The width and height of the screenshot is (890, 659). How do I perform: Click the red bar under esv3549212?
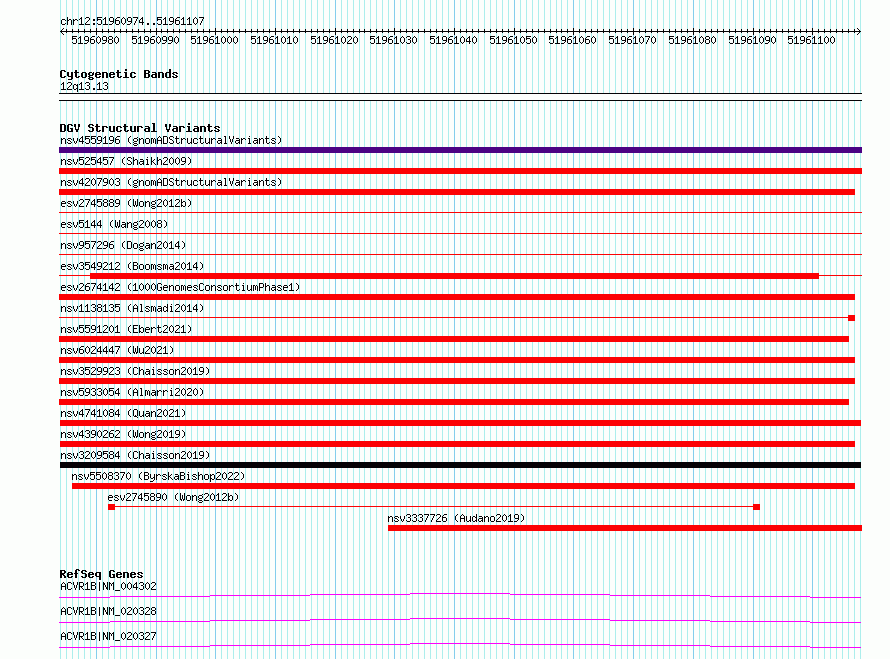pos(454,276)
